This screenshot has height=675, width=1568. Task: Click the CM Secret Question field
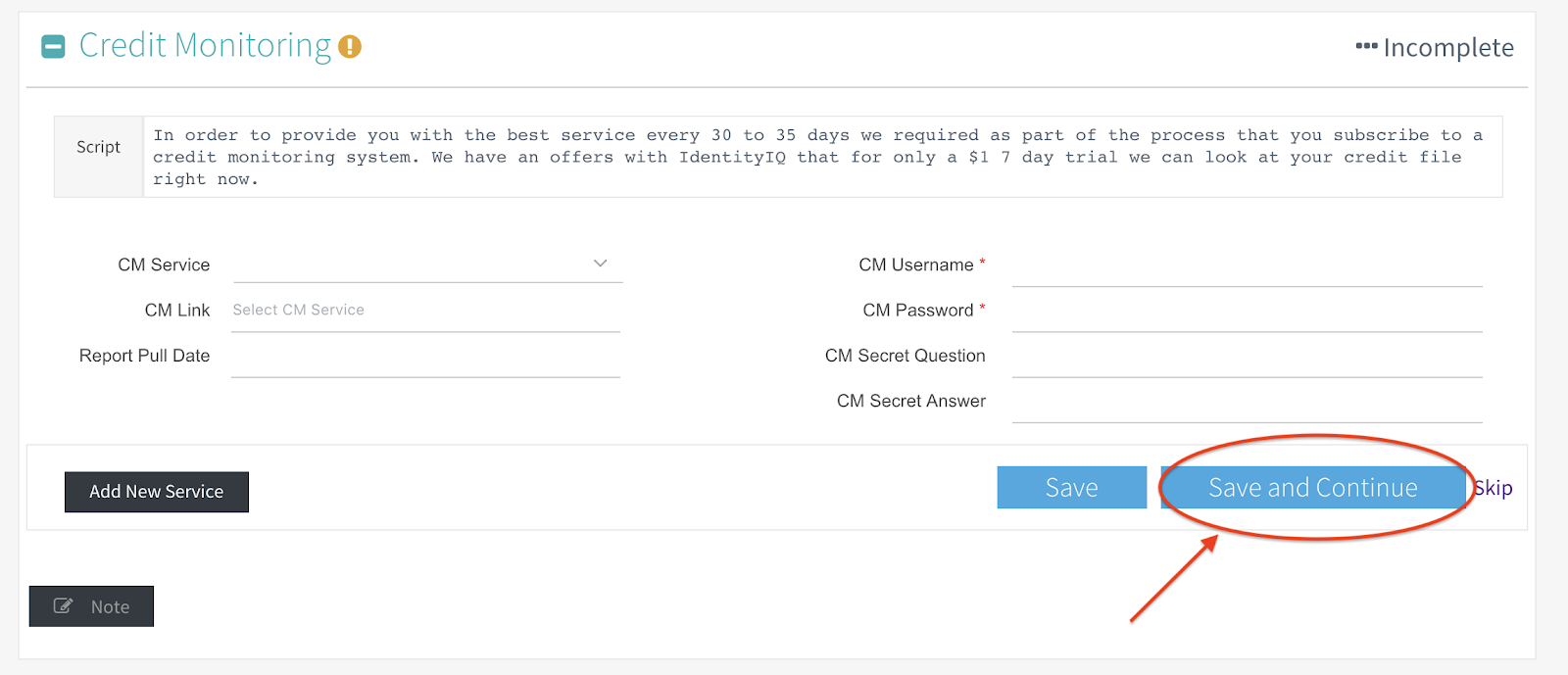pos(1247,357)
